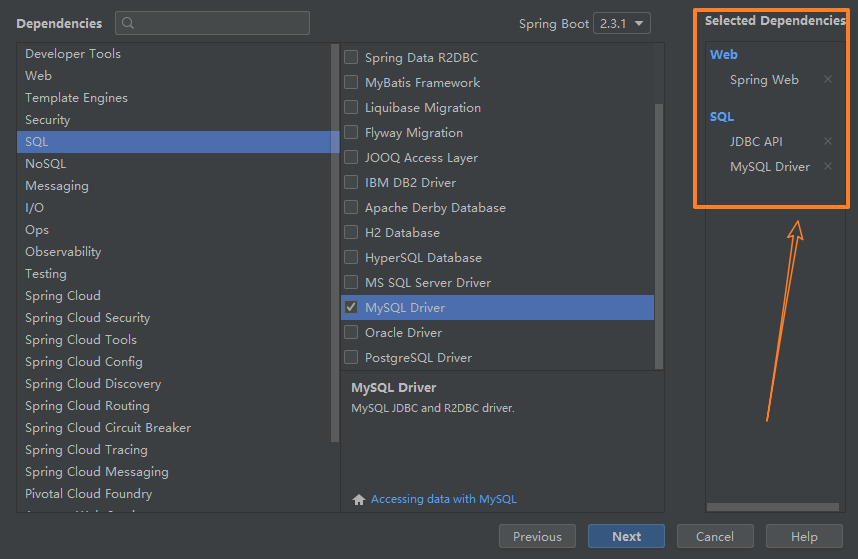
Task: Select the Developer Tools category
Action: click(x=73, y=53)
